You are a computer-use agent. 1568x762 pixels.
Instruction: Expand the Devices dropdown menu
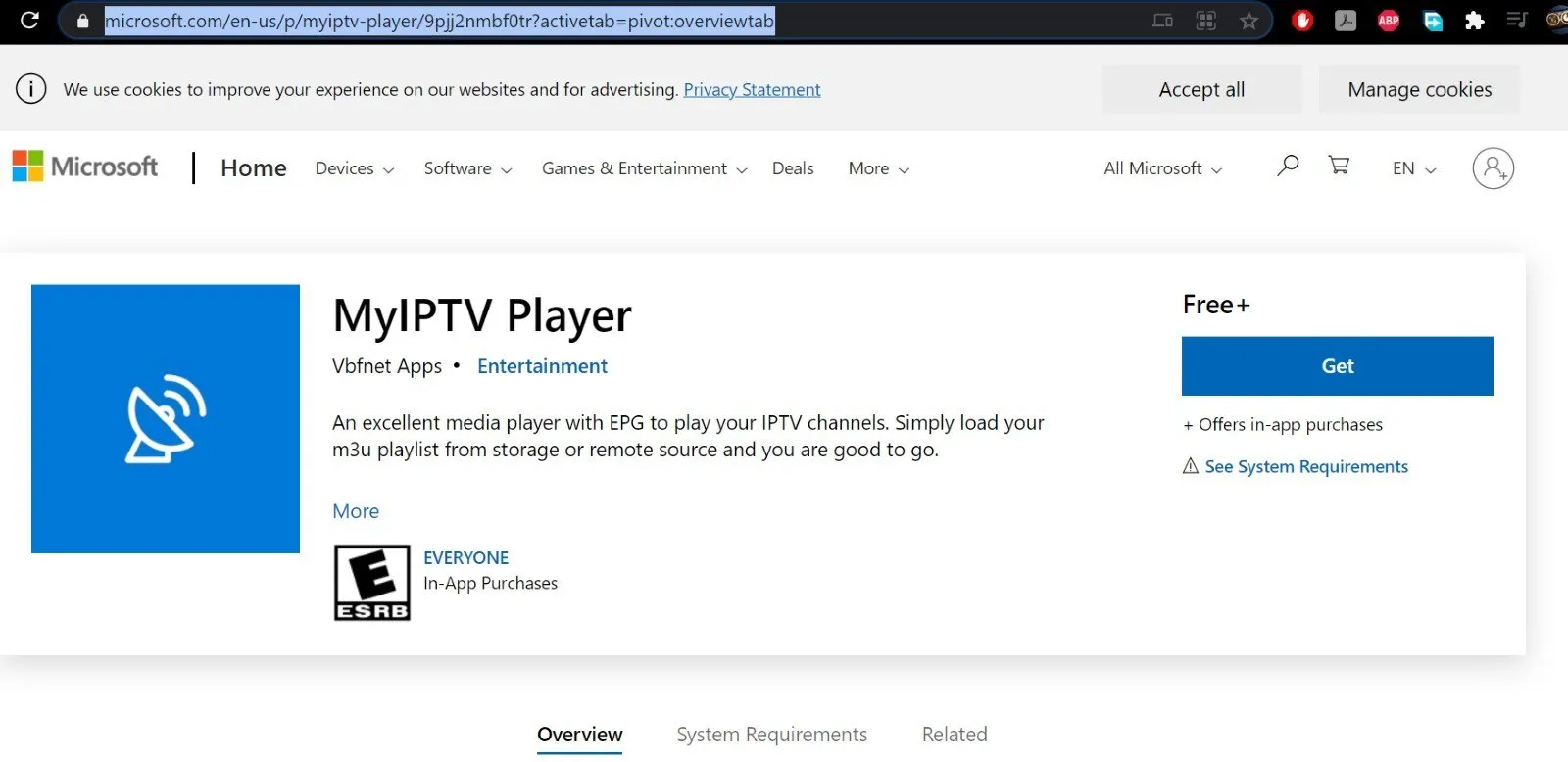coord(355,168)
